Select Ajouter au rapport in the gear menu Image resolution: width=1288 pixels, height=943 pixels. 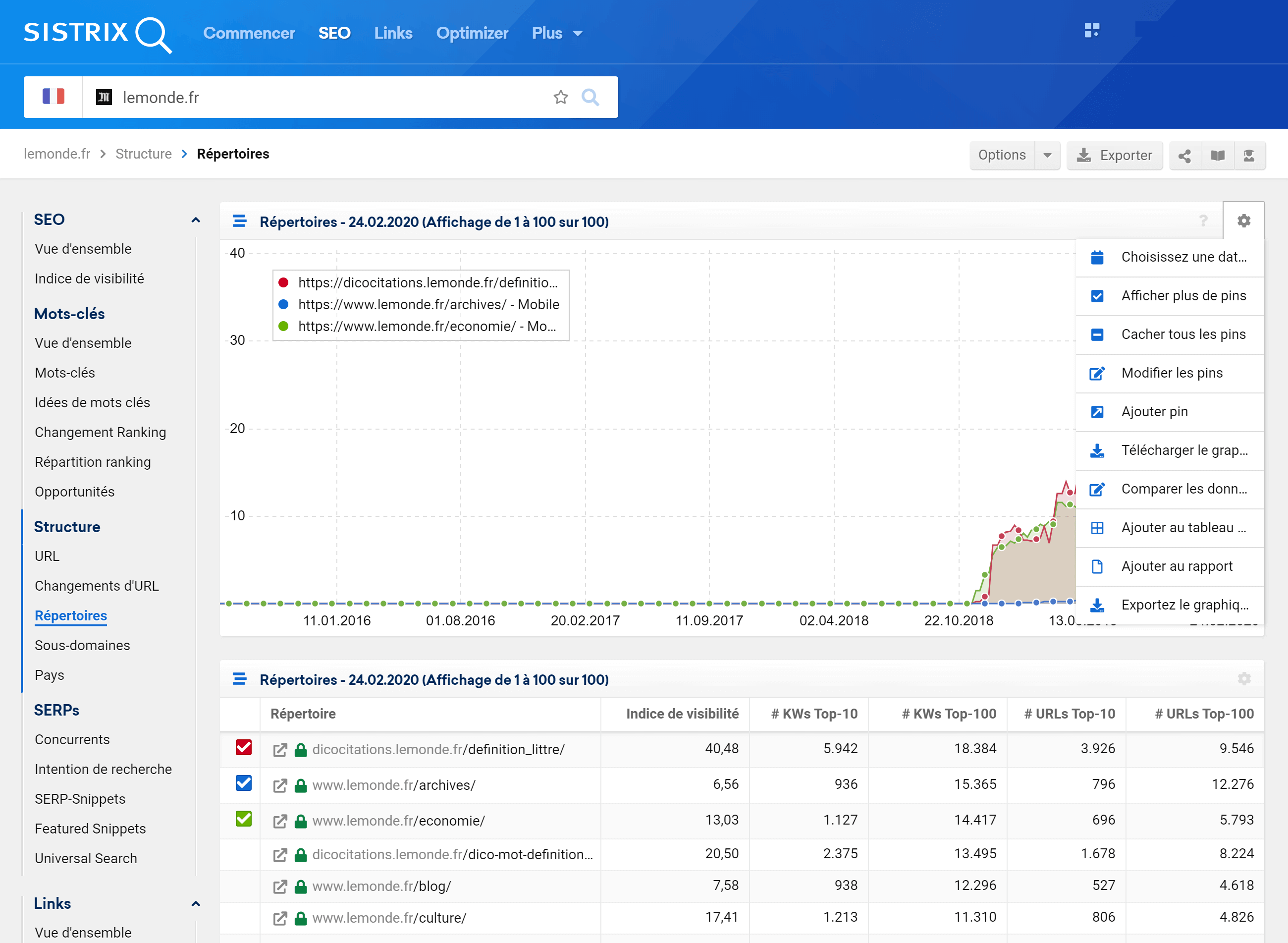click(x=1170, y=566)
